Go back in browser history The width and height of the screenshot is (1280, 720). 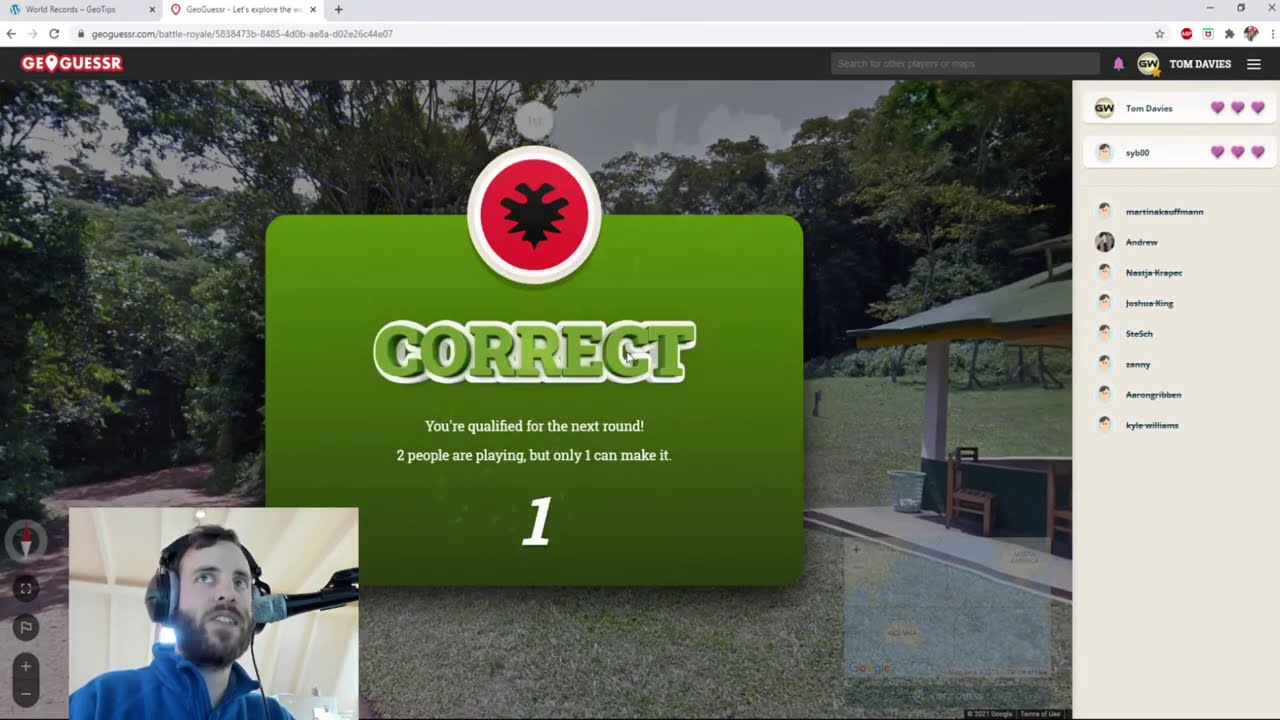click(x=11, y=33)
